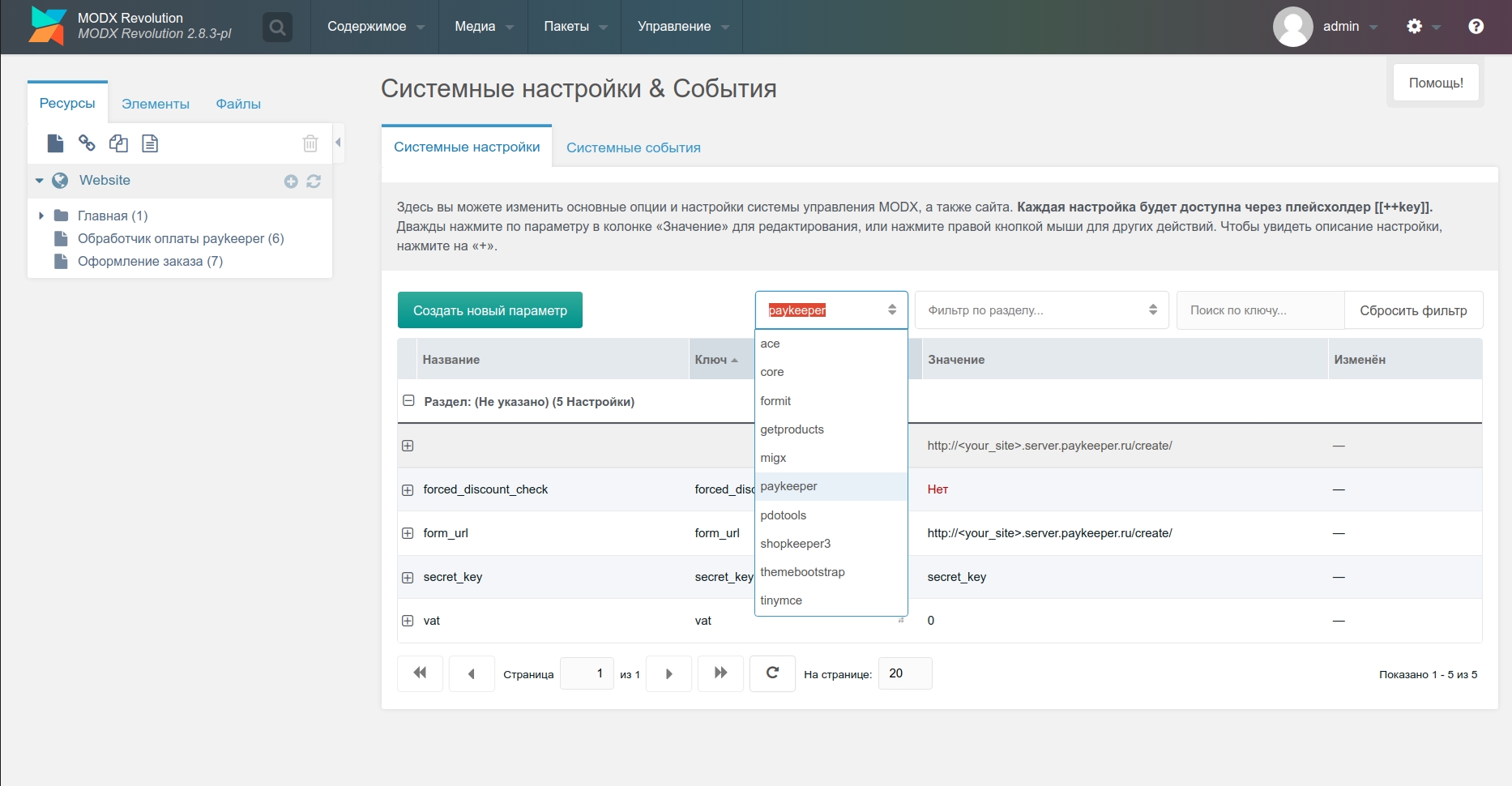Open the Пакеты menu
1512x786 pixels.
click(x=574, y=27)
